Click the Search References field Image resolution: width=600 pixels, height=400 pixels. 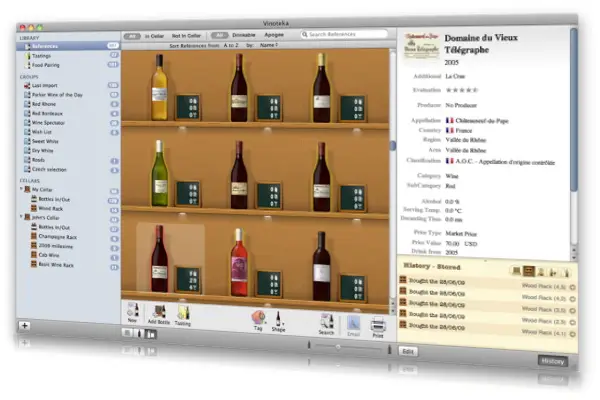click(x=344, y=34)
